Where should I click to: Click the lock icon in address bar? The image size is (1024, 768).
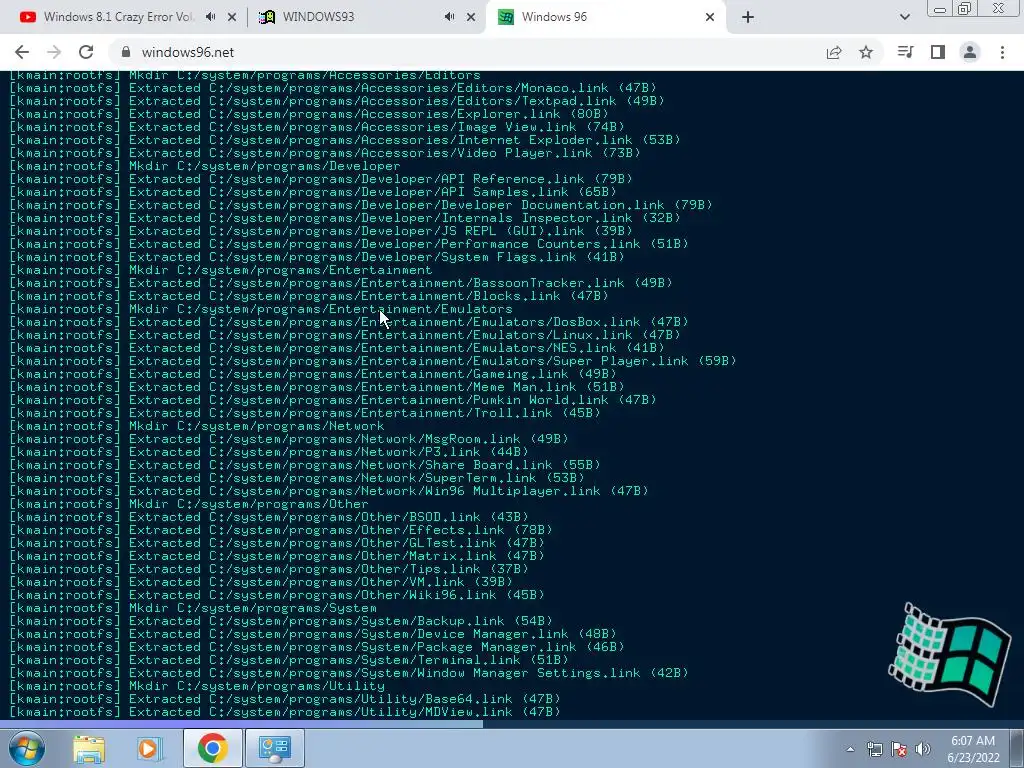coord(126,52)
